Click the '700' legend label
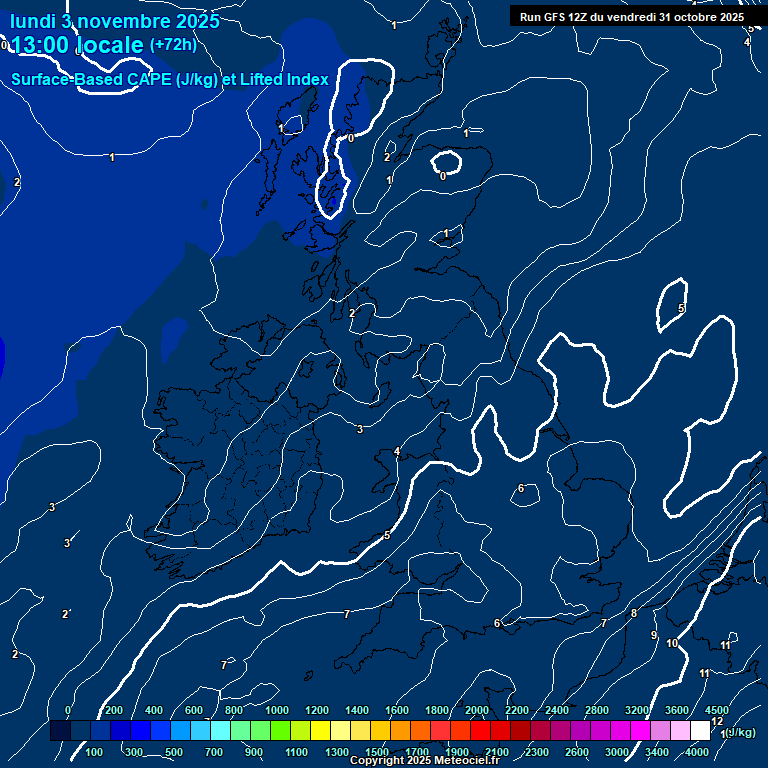768x768 pixels. coord(214,752)
